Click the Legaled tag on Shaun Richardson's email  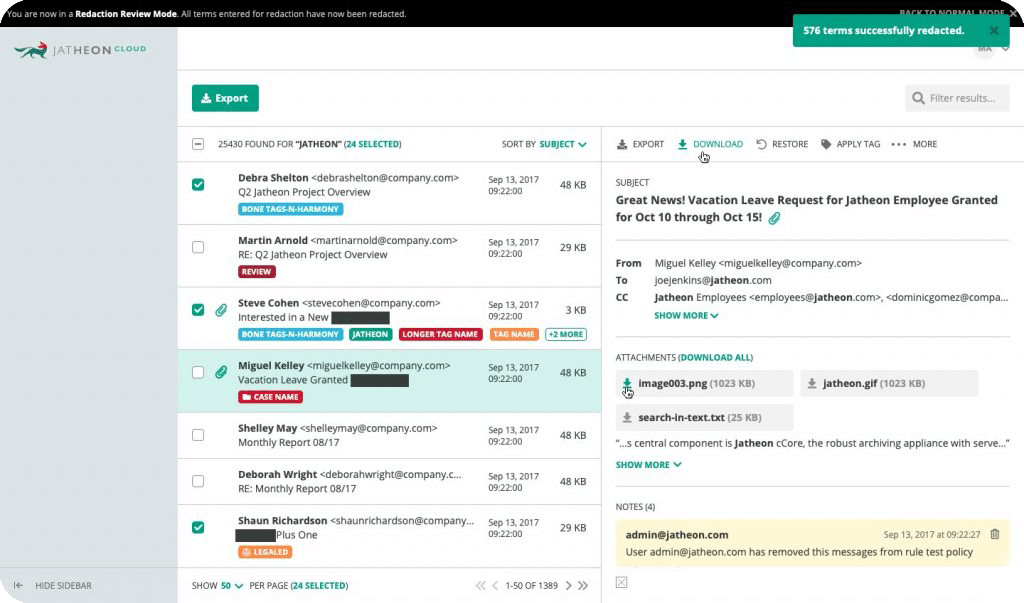265,552
